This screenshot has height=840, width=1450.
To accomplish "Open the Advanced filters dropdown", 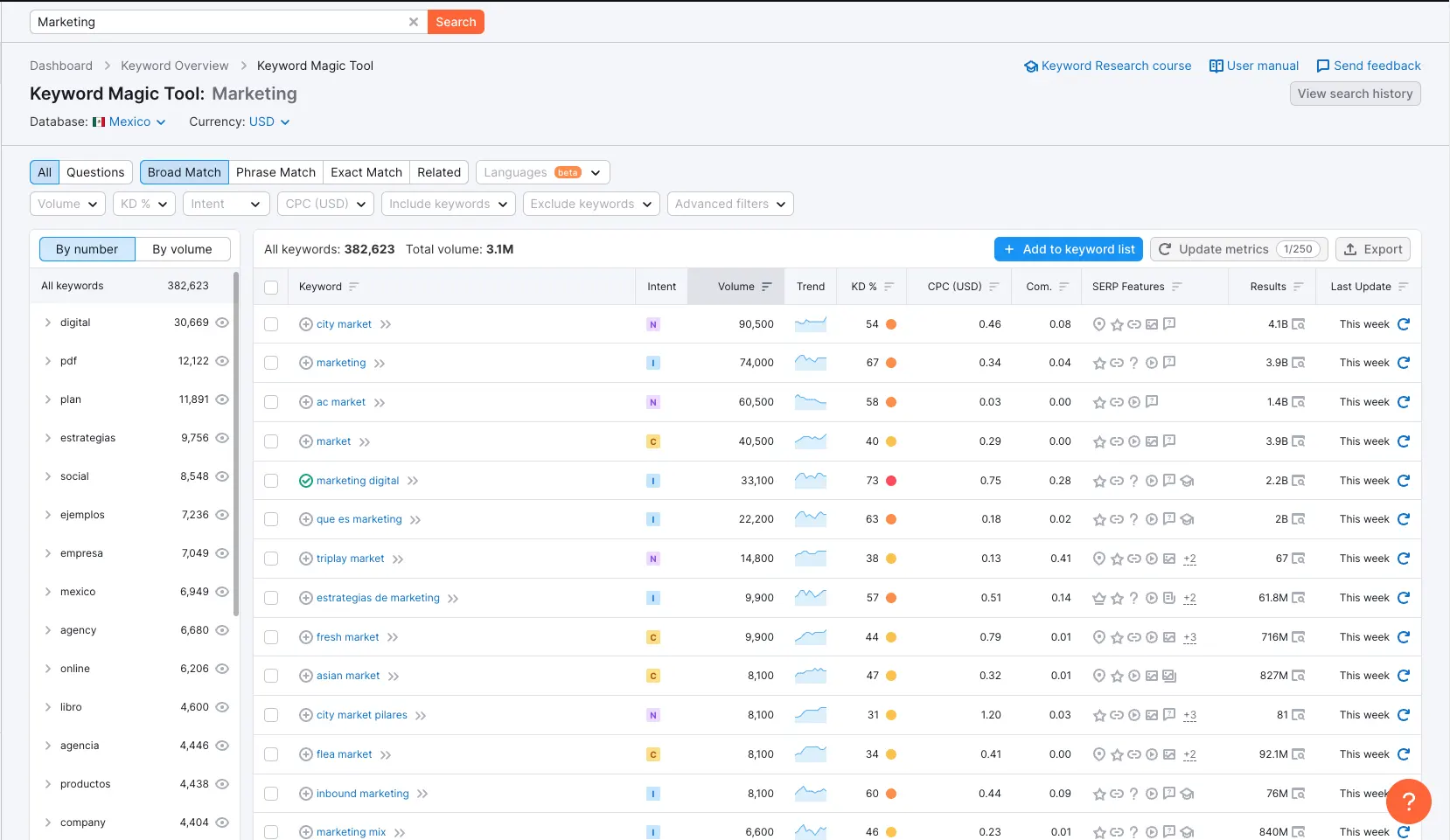I will click(730, 204).
